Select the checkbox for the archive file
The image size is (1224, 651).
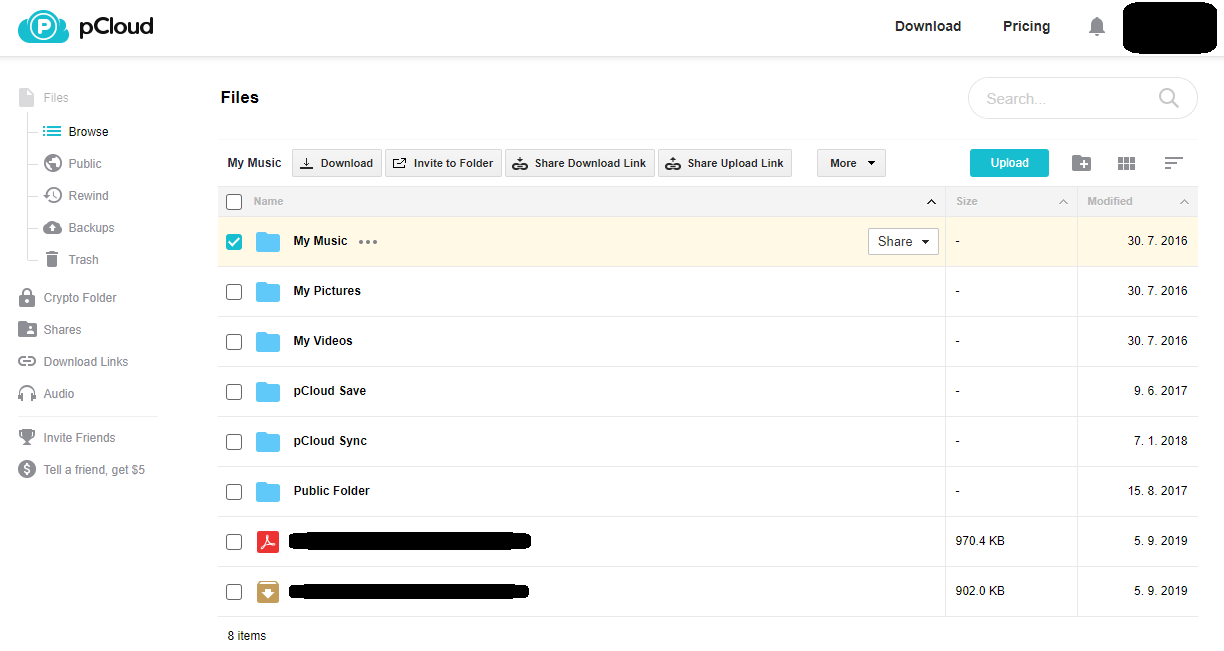[234, 592]
